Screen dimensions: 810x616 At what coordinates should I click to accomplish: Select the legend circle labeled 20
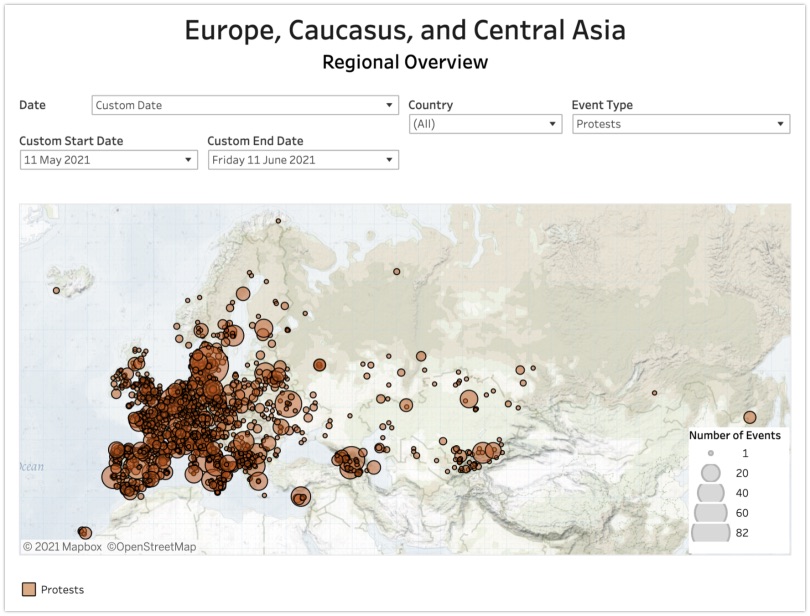click(x=711, y=472)
